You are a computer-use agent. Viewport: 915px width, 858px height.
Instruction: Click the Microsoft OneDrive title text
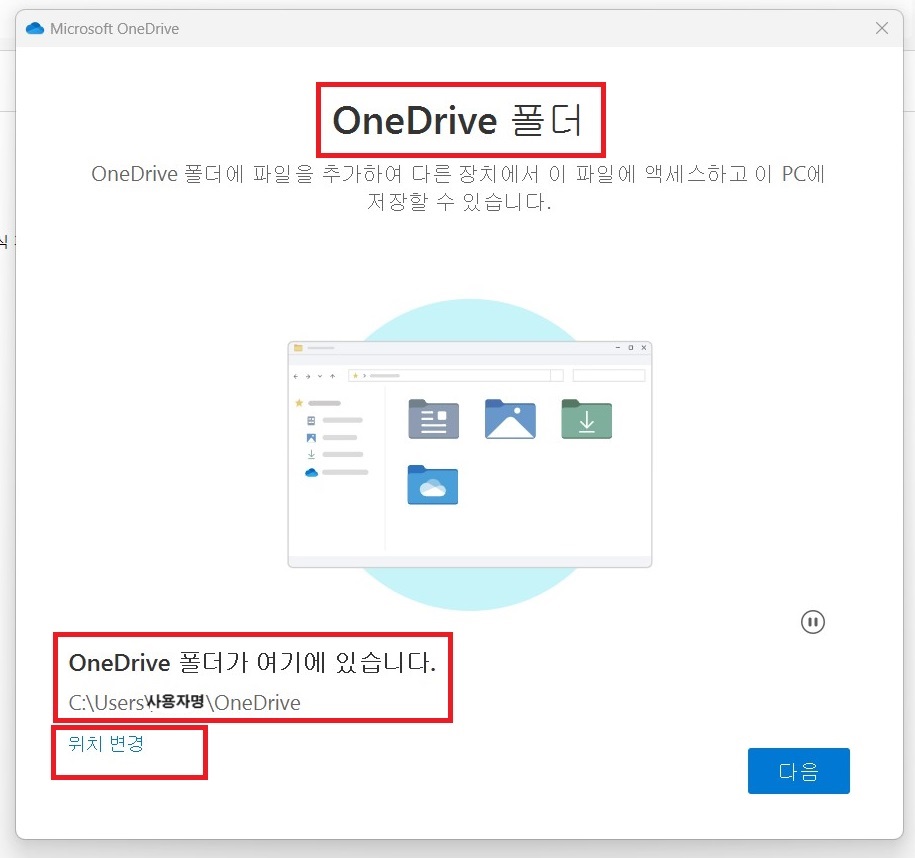(114, 29)
